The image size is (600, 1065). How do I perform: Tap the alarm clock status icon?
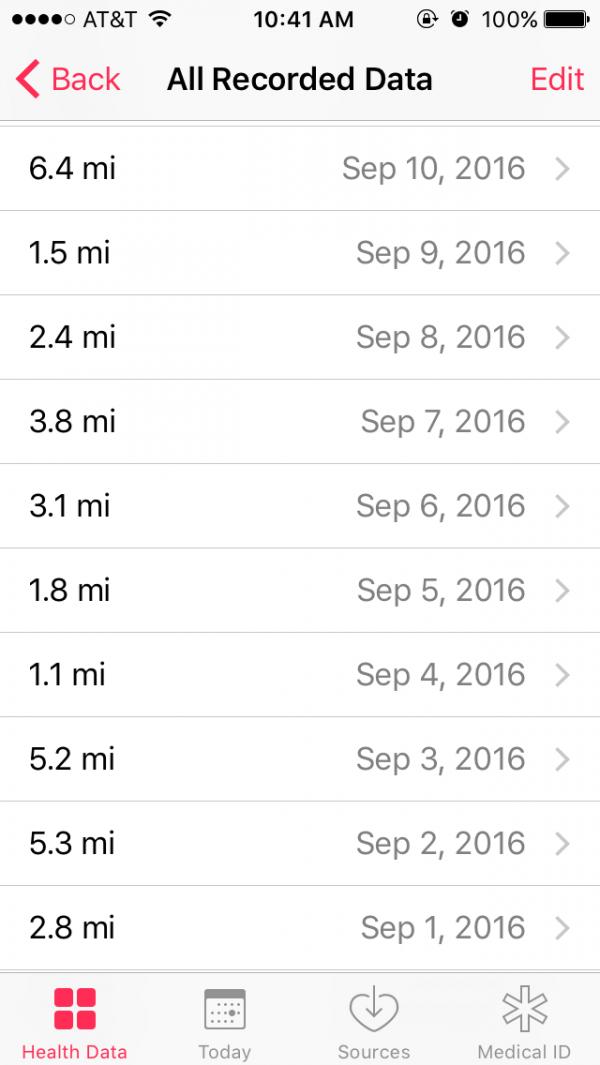click(459, 19)
